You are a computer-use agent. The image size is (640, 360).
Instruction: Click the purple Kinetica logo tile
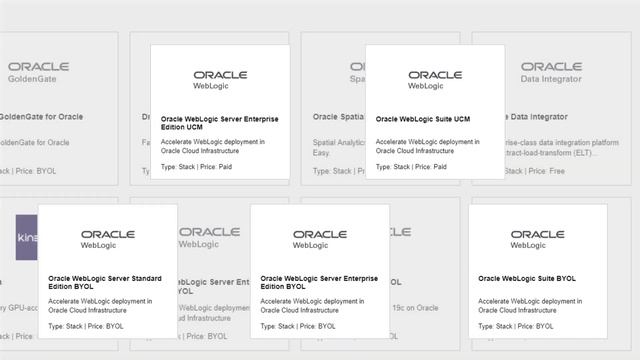(x=27, y=238)
